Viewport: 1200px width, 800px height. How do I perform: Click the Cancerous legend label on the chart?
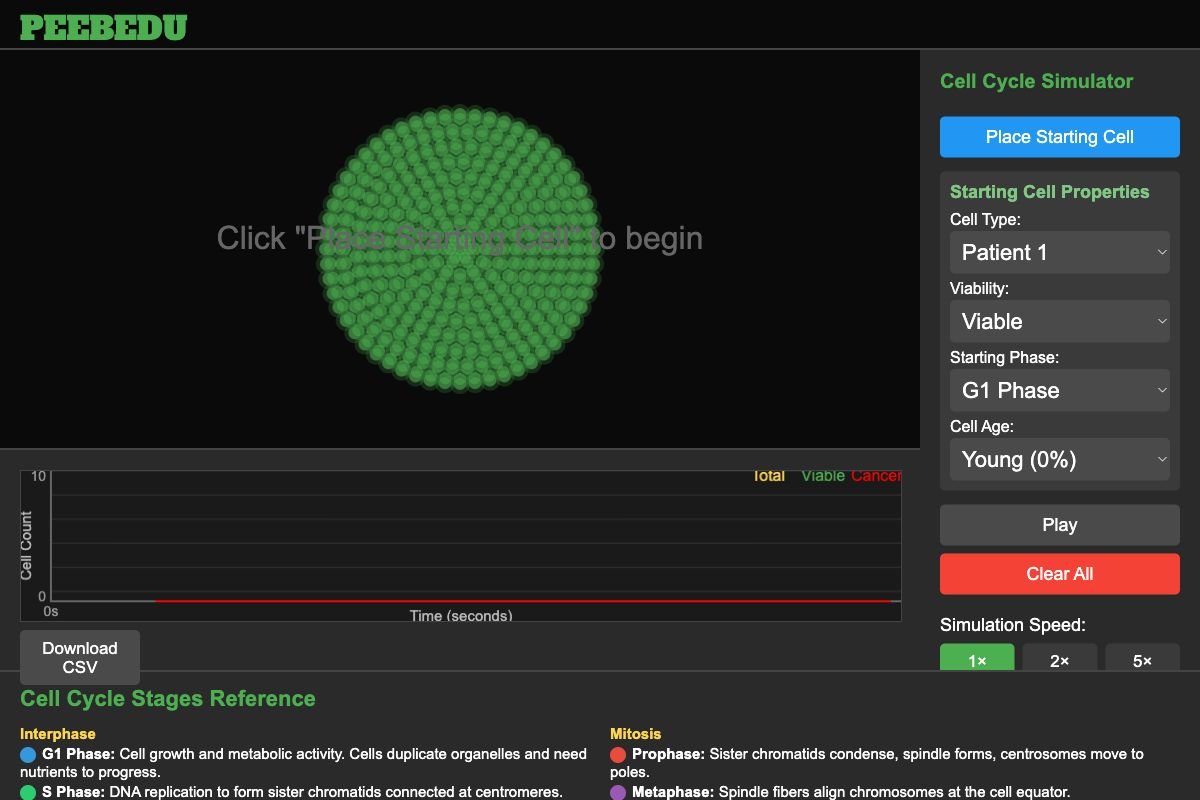[877, 475]
